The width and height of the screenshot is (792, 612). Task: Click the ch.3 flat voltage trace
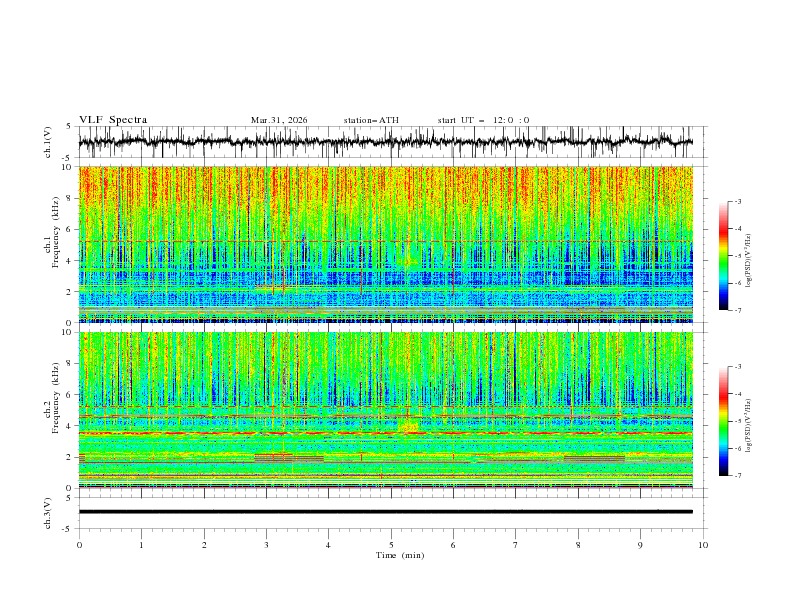(386, 512)
